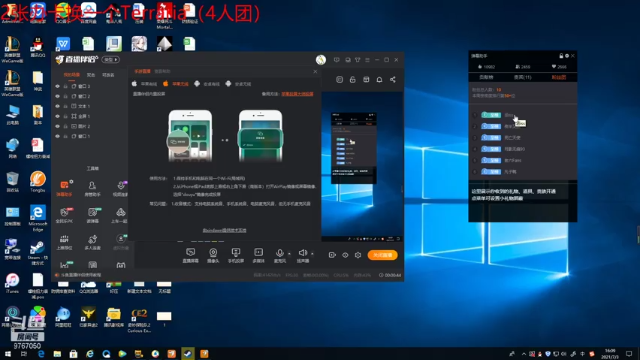Open the 弹幕助手 tool in toolbox
Viewport: 640px width, 360px height.
coord(64,189)
